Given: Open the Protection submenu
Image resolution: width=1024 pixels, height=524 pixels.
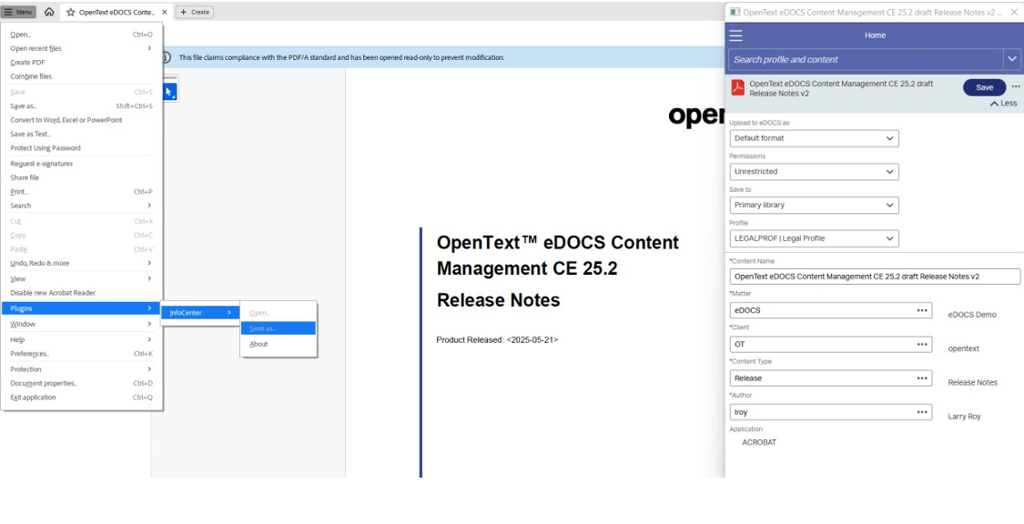Looking at the screenshot, I should (x=82, y=369).
